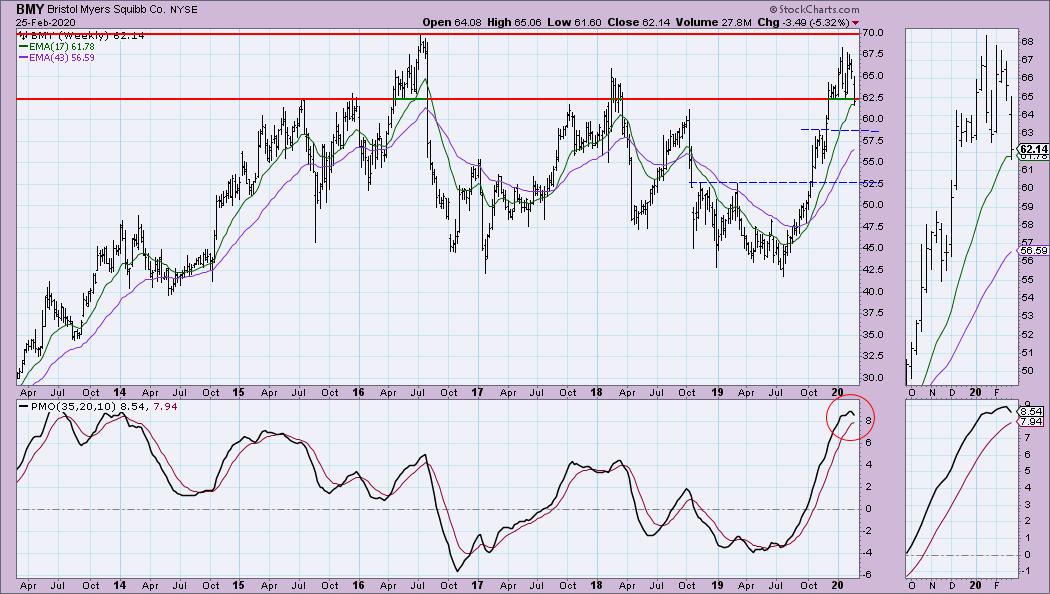
Task: Click the dashed PMO zero line in main panel
Action: tap(437, 510)
